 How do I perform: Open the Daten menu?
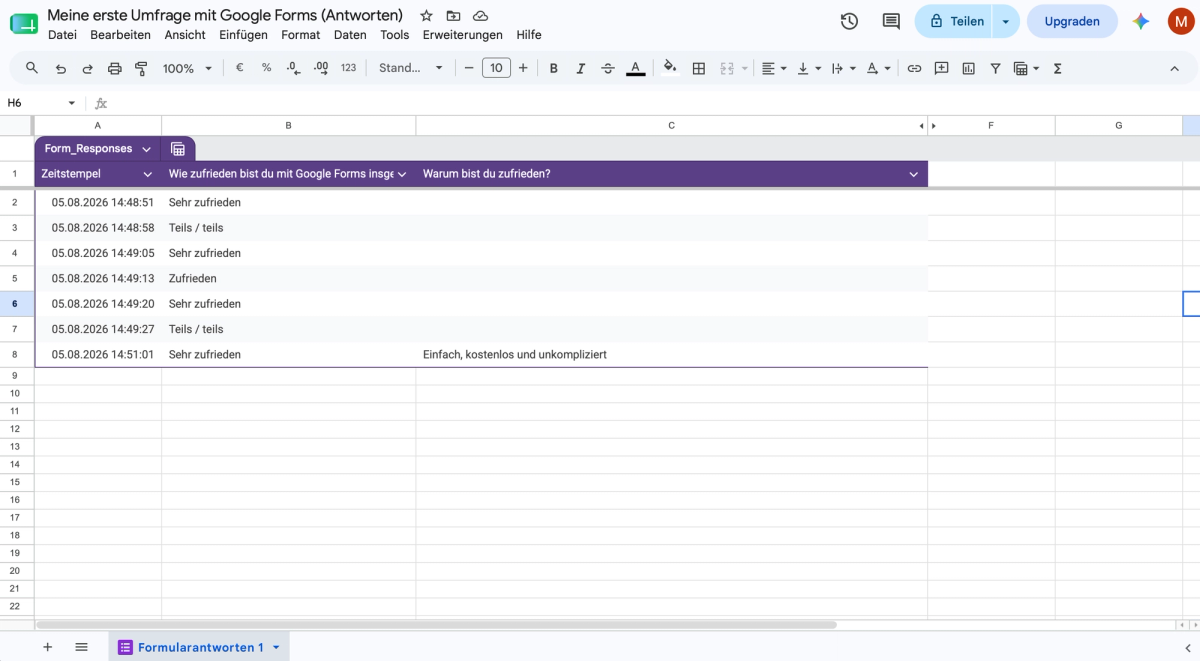[x=350, y=35]
